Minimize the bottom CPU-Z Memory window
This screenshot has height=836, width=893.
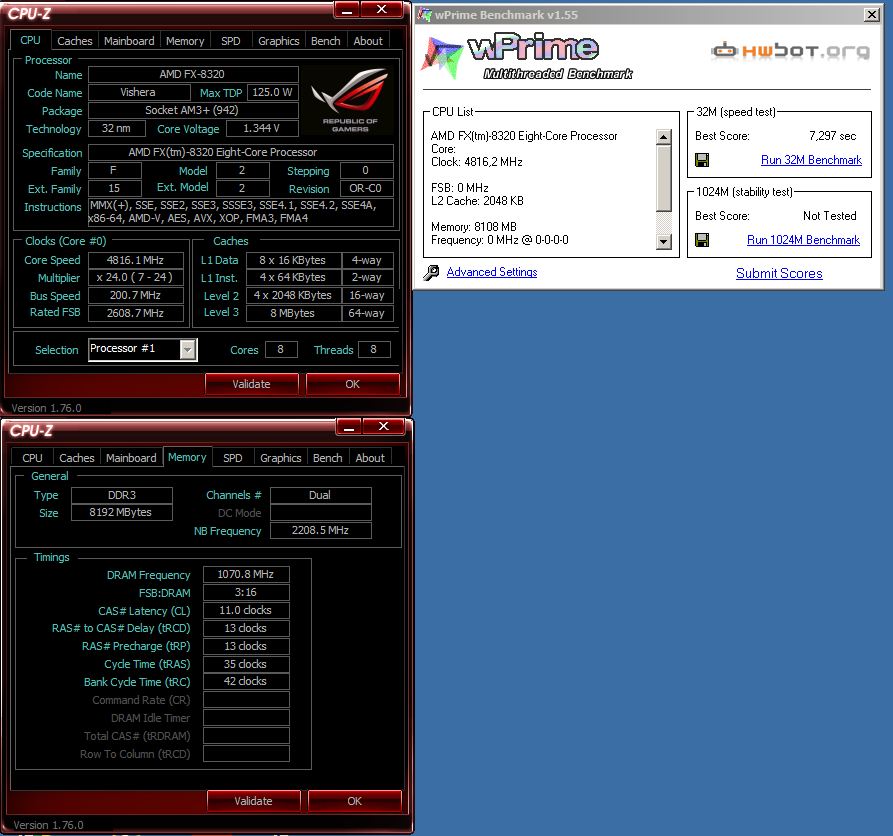pyautogui.click(x=349, y=427)
